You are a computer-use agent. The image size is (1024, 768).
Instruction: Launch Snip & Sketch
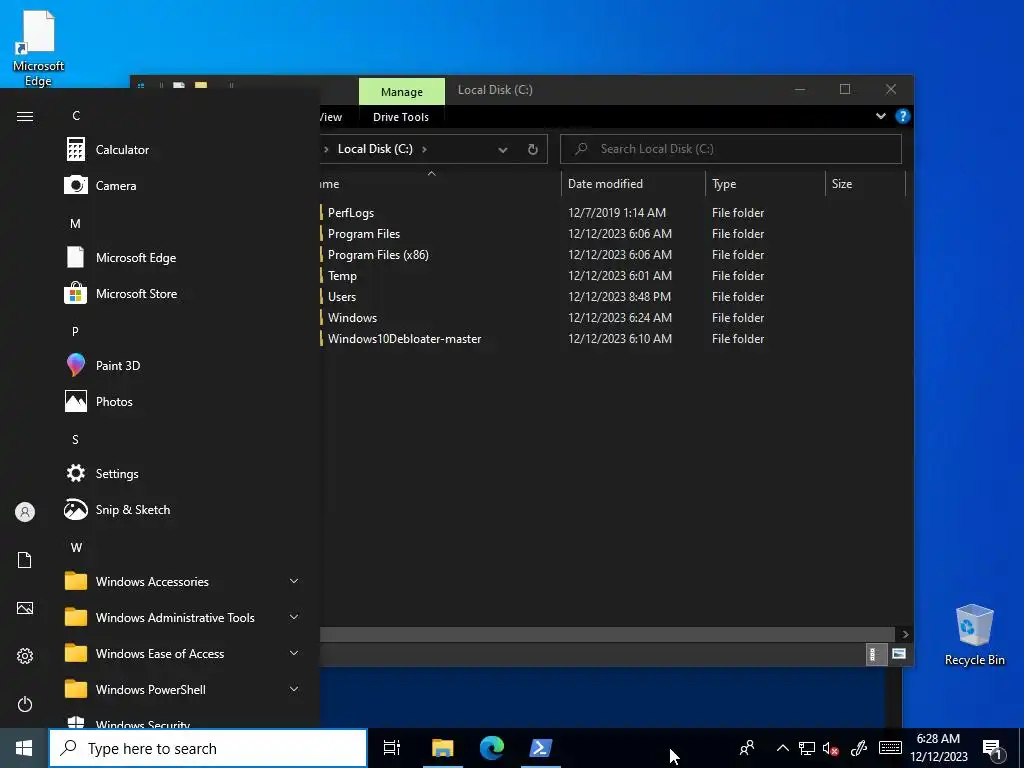click(133, 509)
